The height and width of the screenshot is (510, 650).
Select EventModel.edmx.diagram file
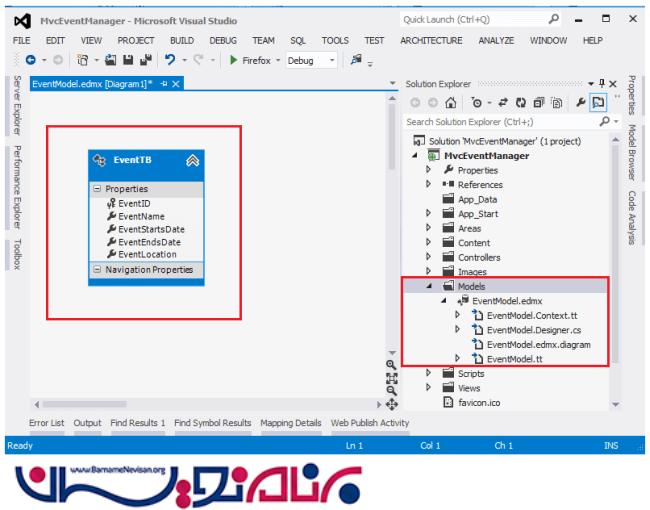[538, 345]
